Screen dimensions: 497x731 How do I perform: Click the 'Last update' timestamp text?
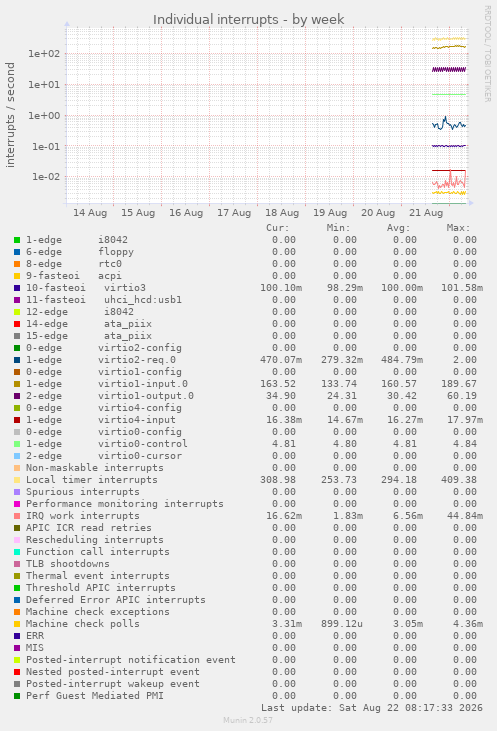pyautogui.click(x=372, y=708)
